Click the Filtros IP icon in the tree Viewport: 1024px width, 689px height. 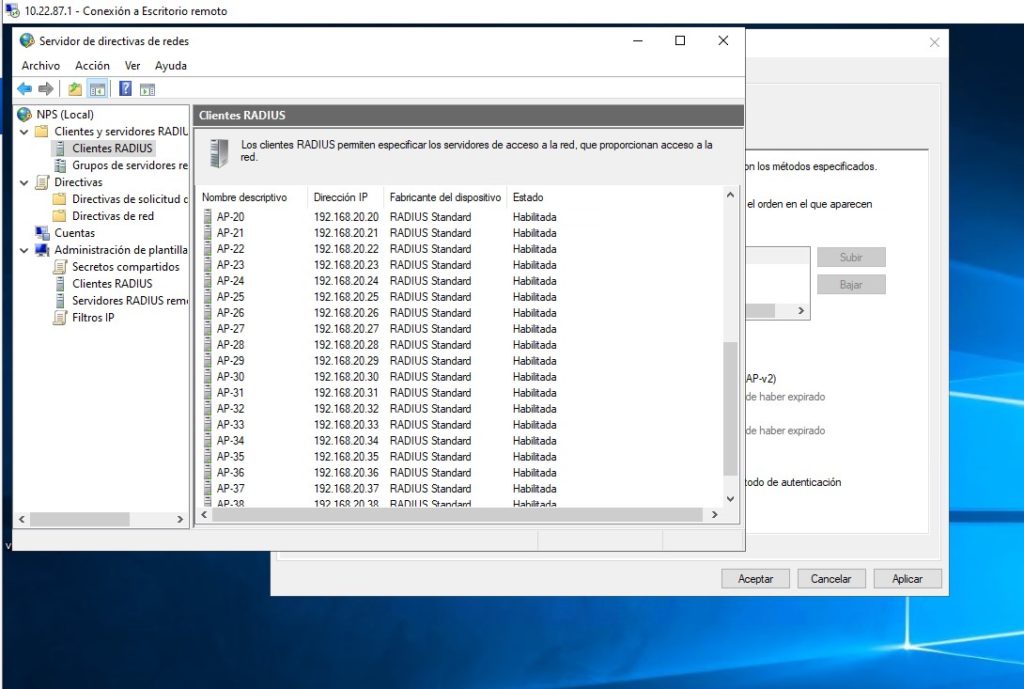tap(59, 318)
